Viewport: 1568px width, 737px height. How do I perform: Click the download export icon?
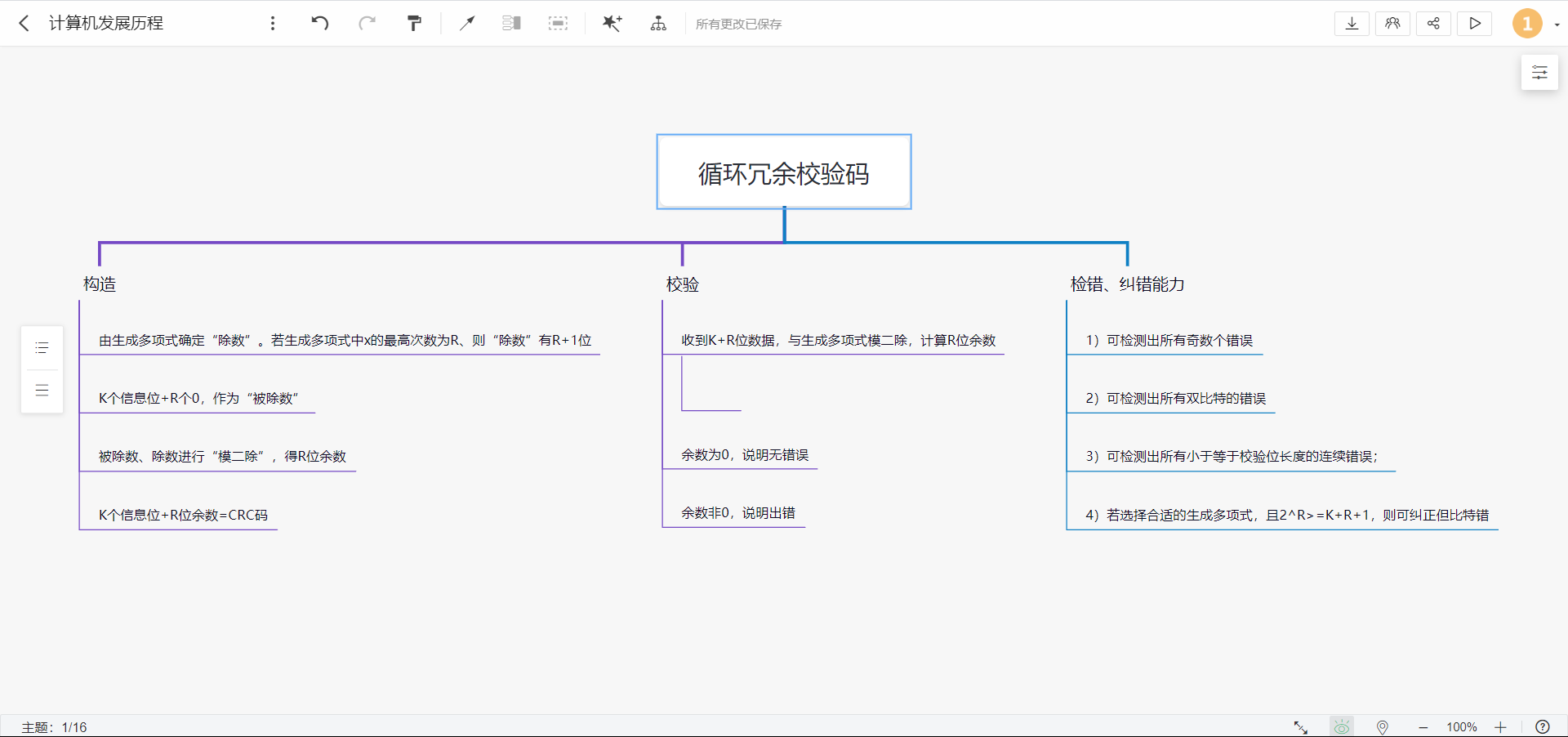pos(1352,24)
